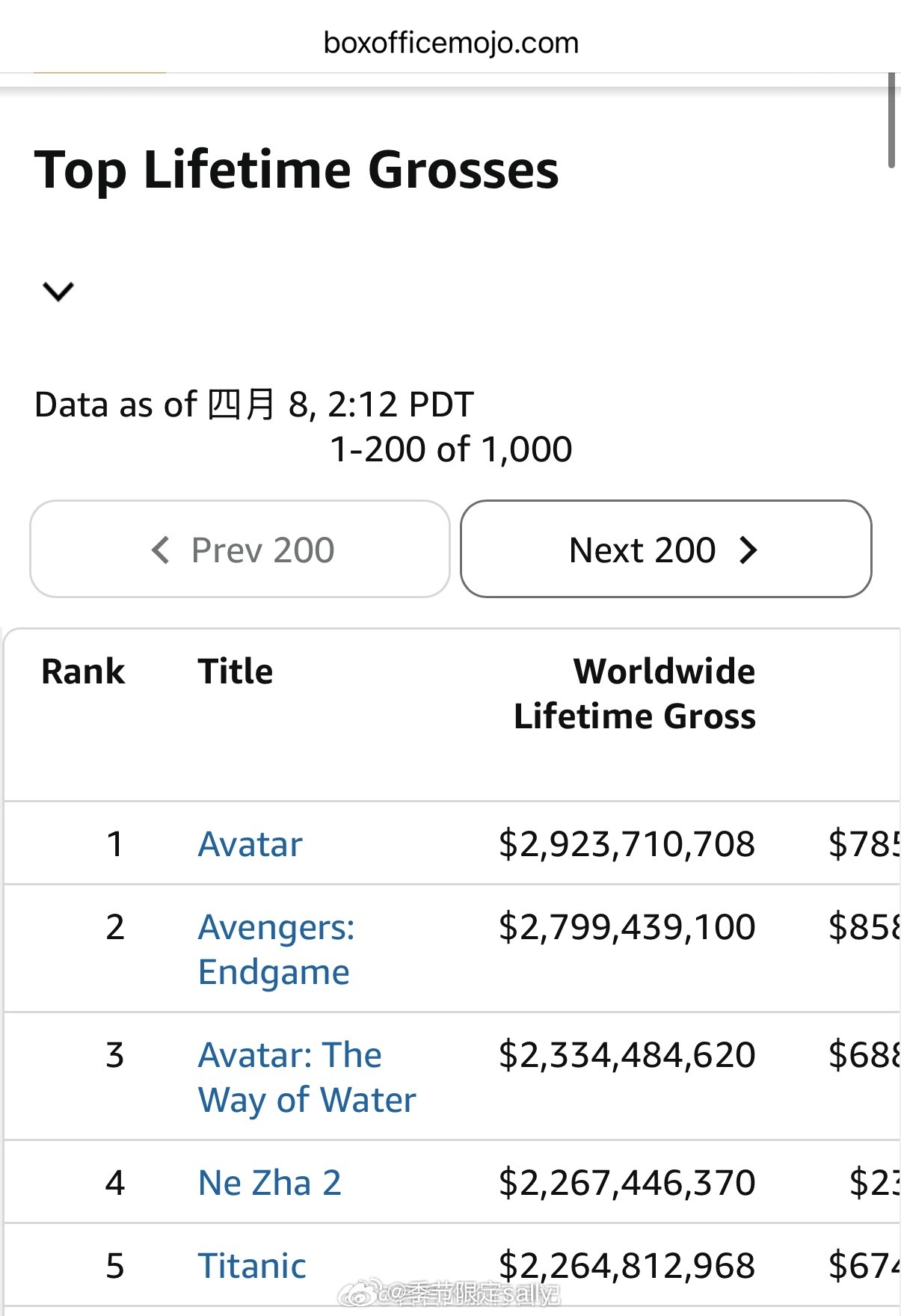Click the left chevron icon in Prev 200
This screenshot has width=901, height=1316.
pos(161,550)
